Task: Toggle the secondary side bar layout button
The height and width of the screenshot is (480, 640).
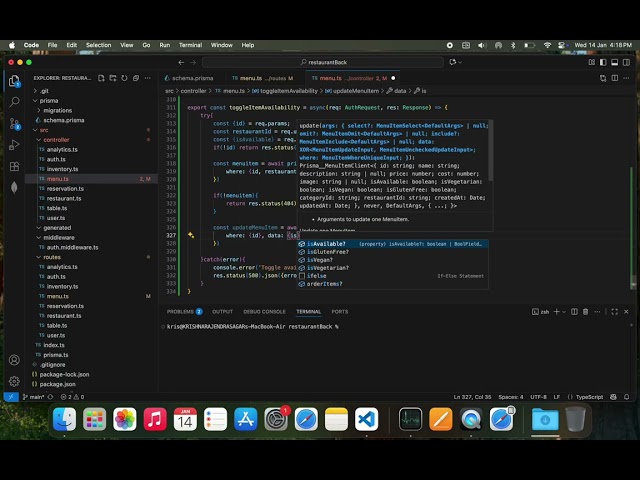Action: point(626,62)
